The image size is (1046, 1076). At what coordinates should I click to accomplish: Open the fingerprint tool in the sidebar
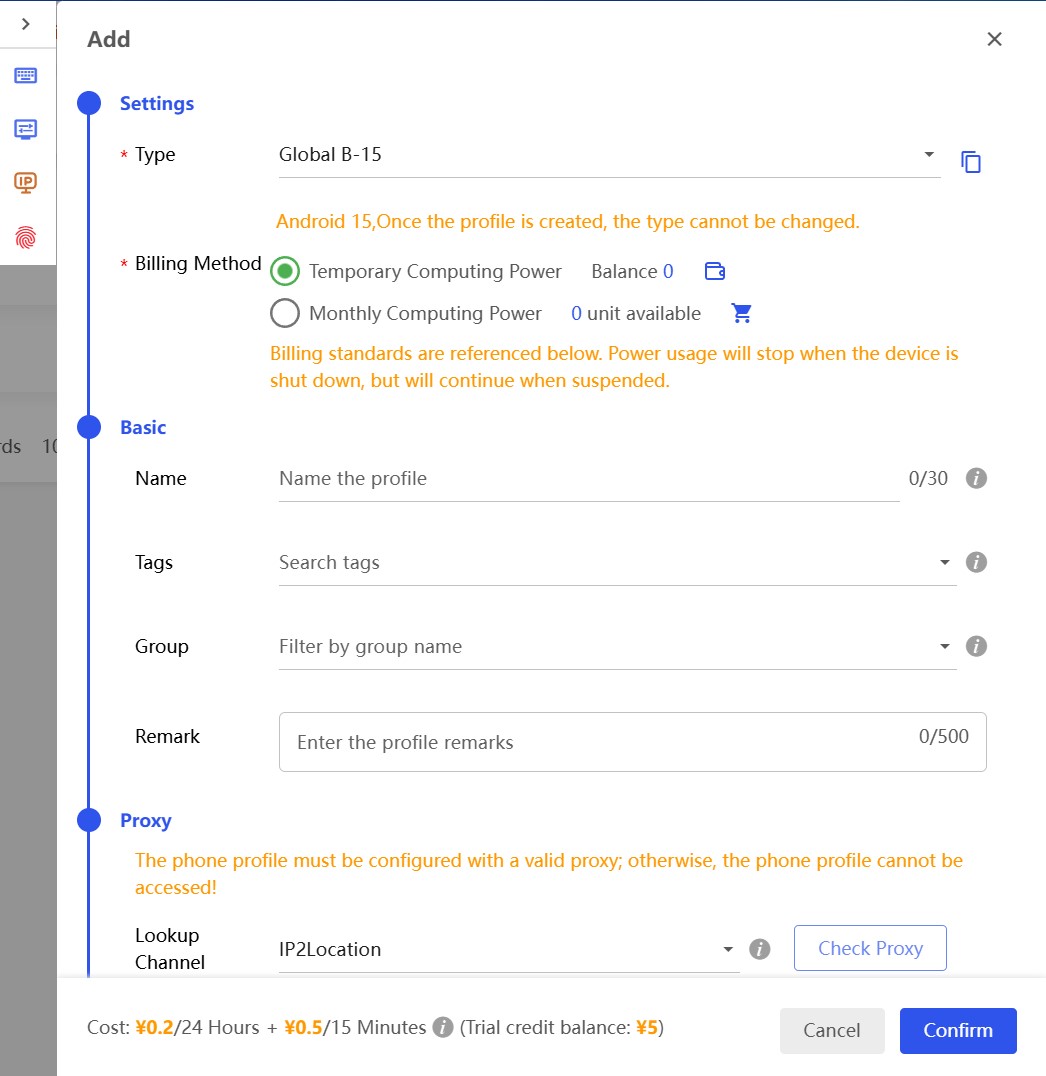tap(27, 237)
